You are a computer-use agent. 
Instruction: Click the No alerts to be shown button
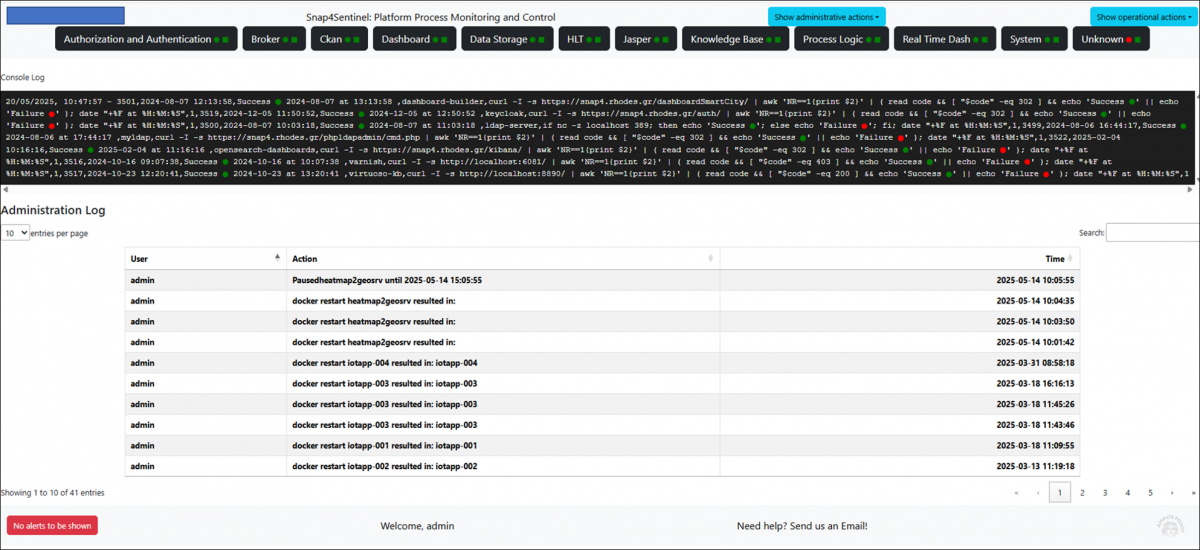(x=52, y=525)
